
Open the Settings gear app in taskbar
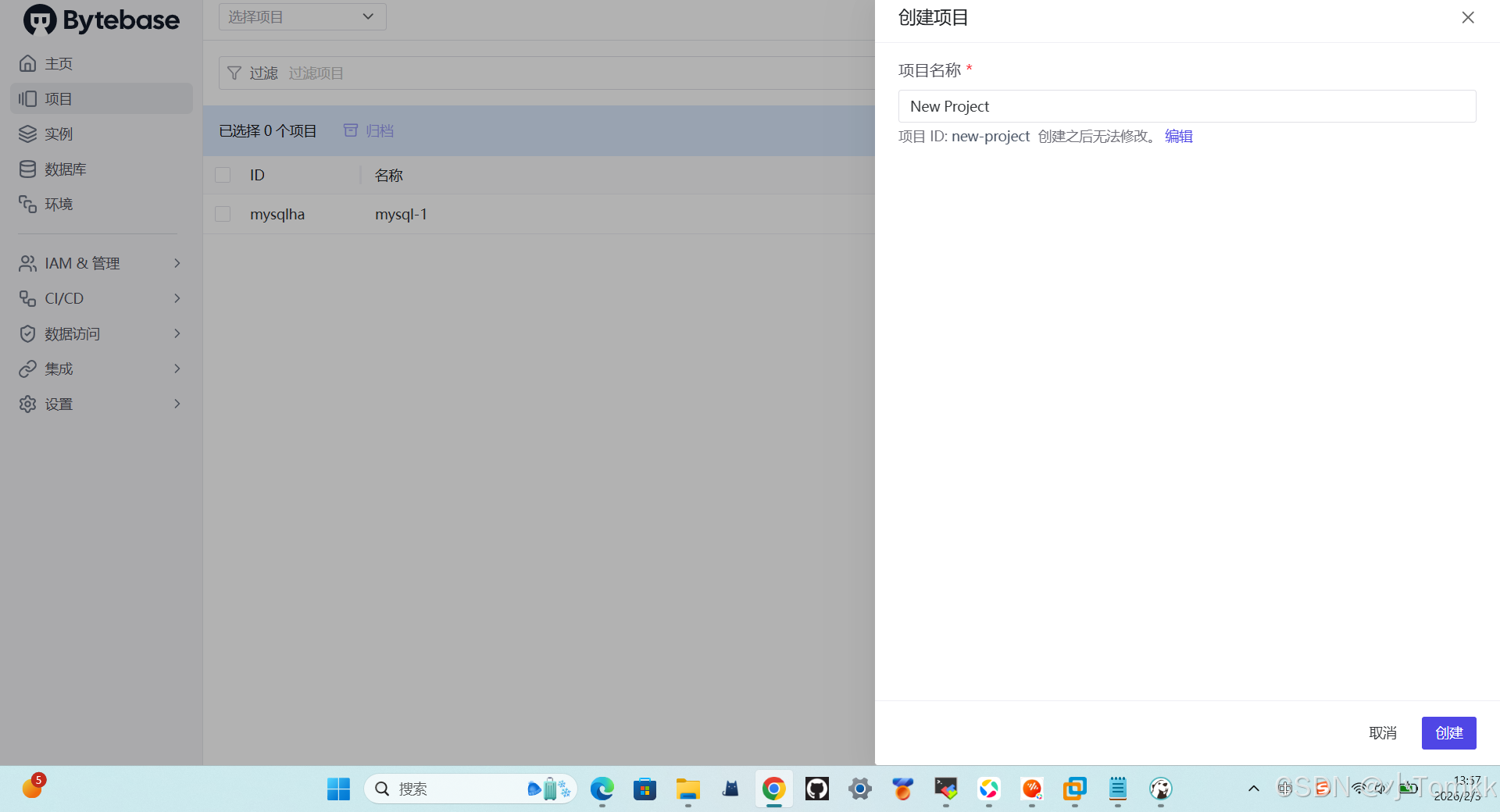coord(859,789)
